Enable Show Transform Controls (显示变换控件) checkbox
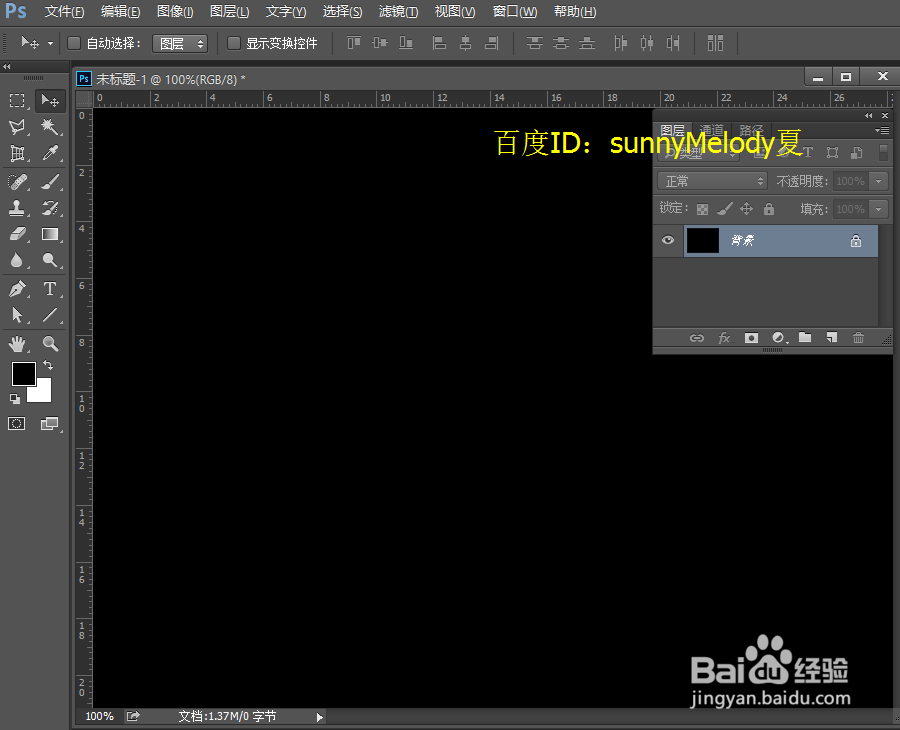 (234, 43)
